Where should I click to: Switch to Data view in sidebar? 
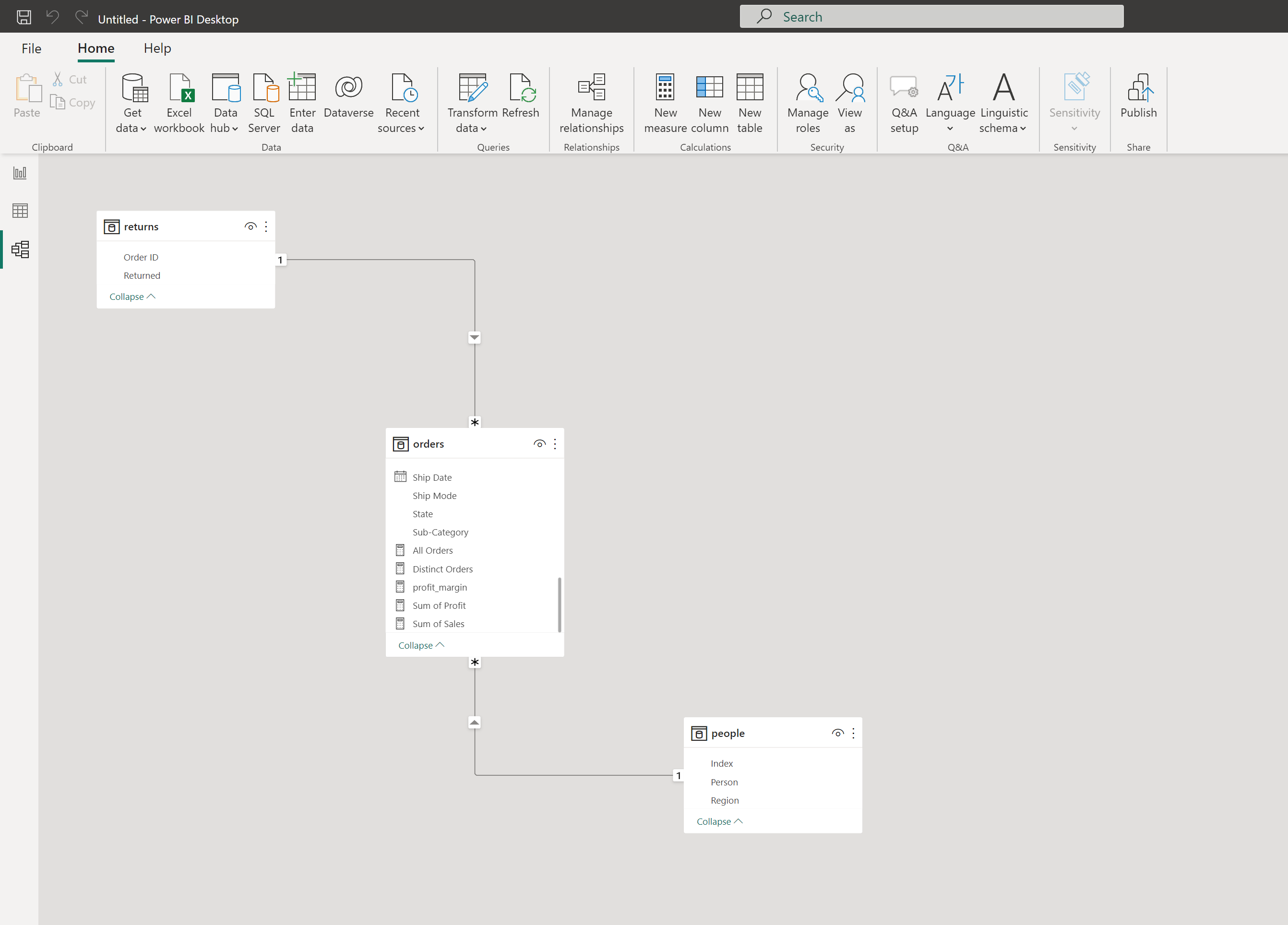point(20,211)
